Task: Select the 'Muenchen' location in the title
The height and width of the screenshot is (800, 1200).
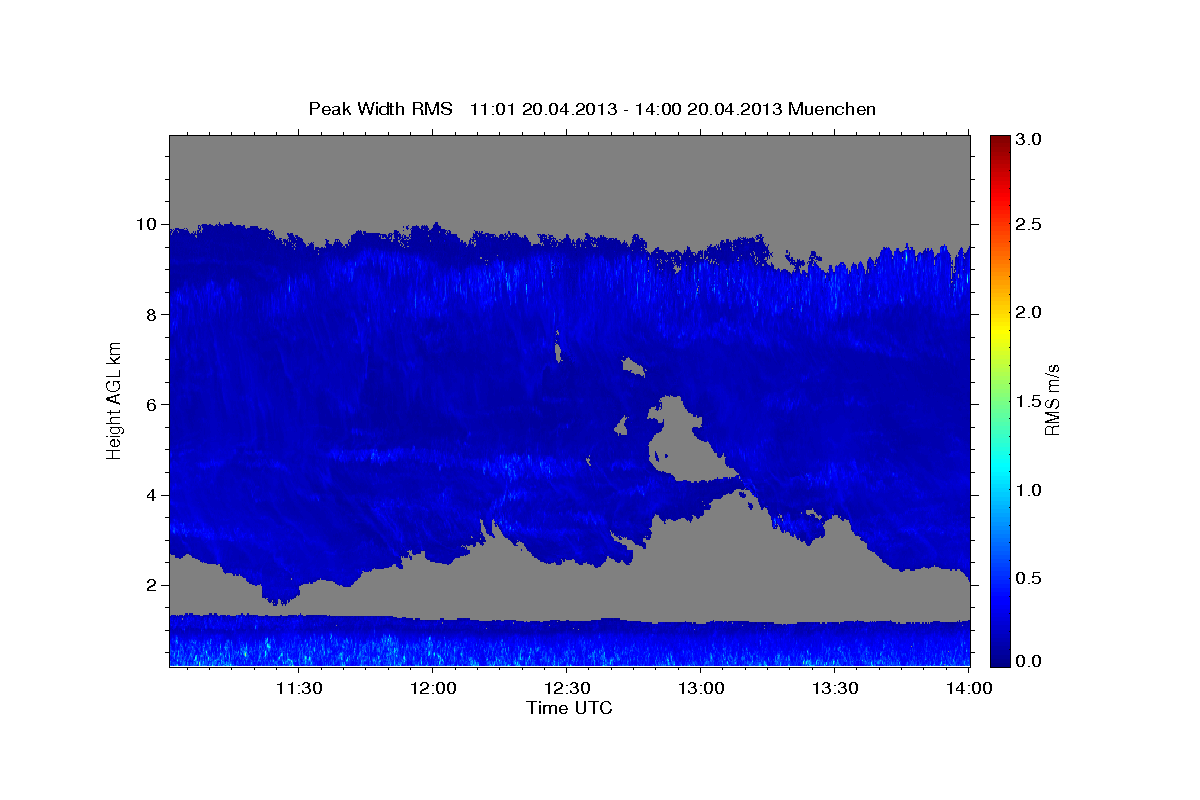Action: click(832, 109)
